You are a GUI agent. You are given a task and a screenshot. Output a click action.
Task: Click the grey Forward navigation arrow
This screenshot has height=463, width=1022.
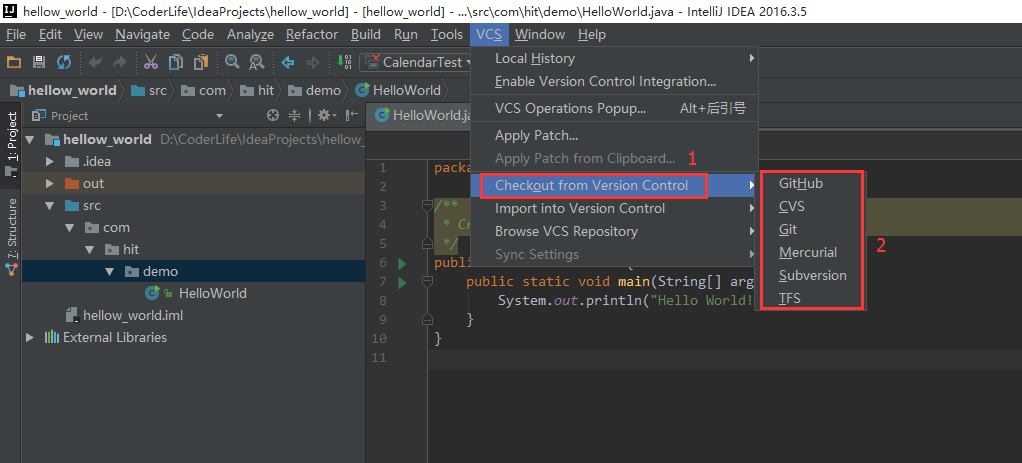(x=313, y=63)
